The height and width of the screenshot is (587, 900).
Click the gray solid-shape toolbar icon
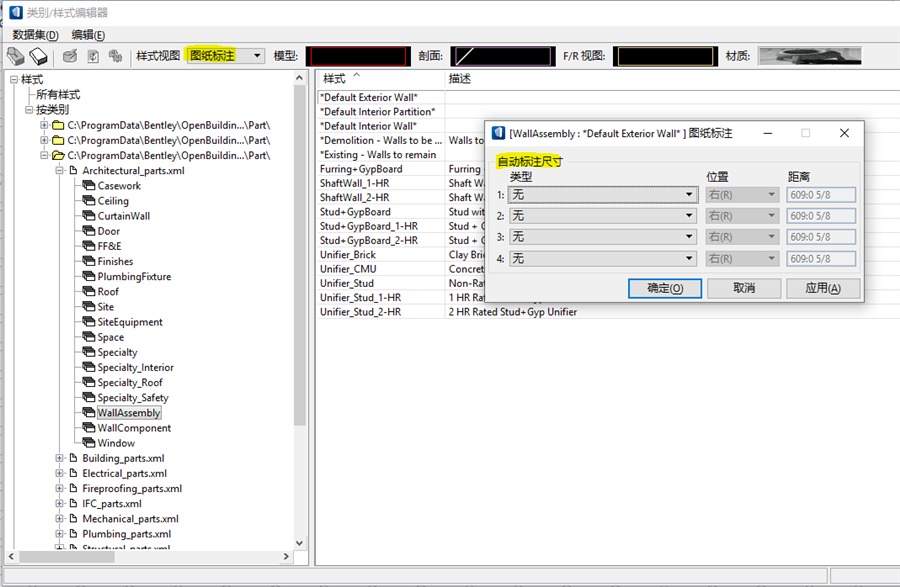(15, 56)
